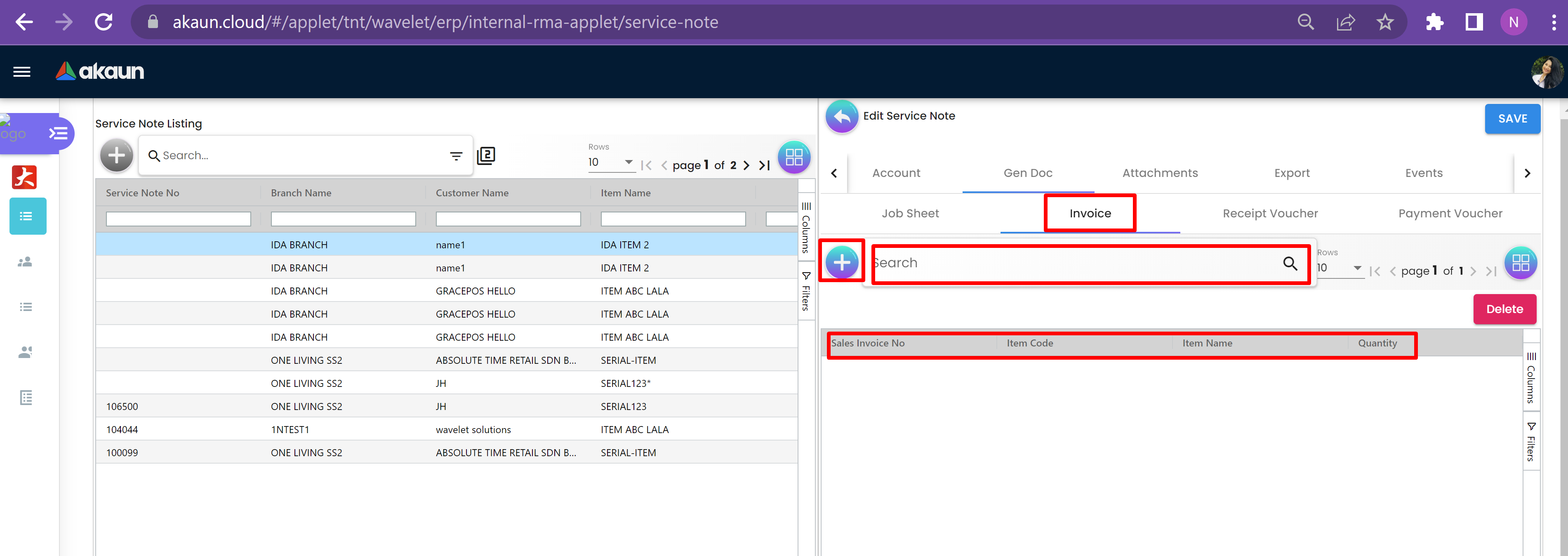Click the Customer Name filter input box

click(x=508, y=219)
